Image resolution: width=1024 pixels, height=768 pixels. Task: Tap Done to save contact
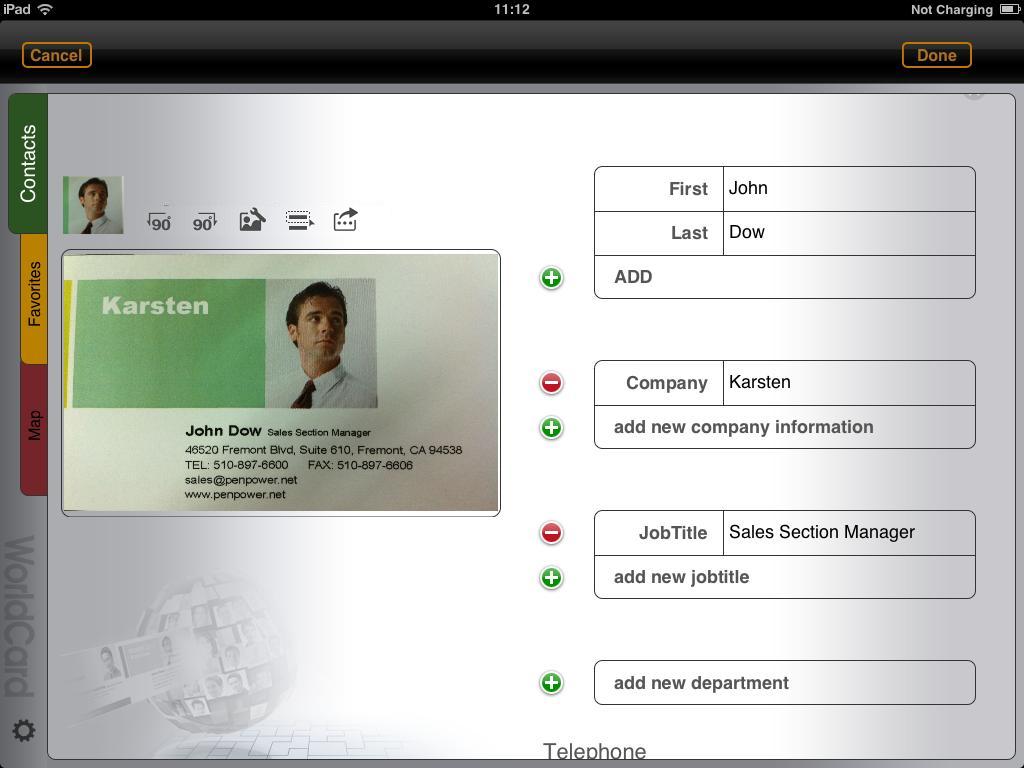coord(936,55)
